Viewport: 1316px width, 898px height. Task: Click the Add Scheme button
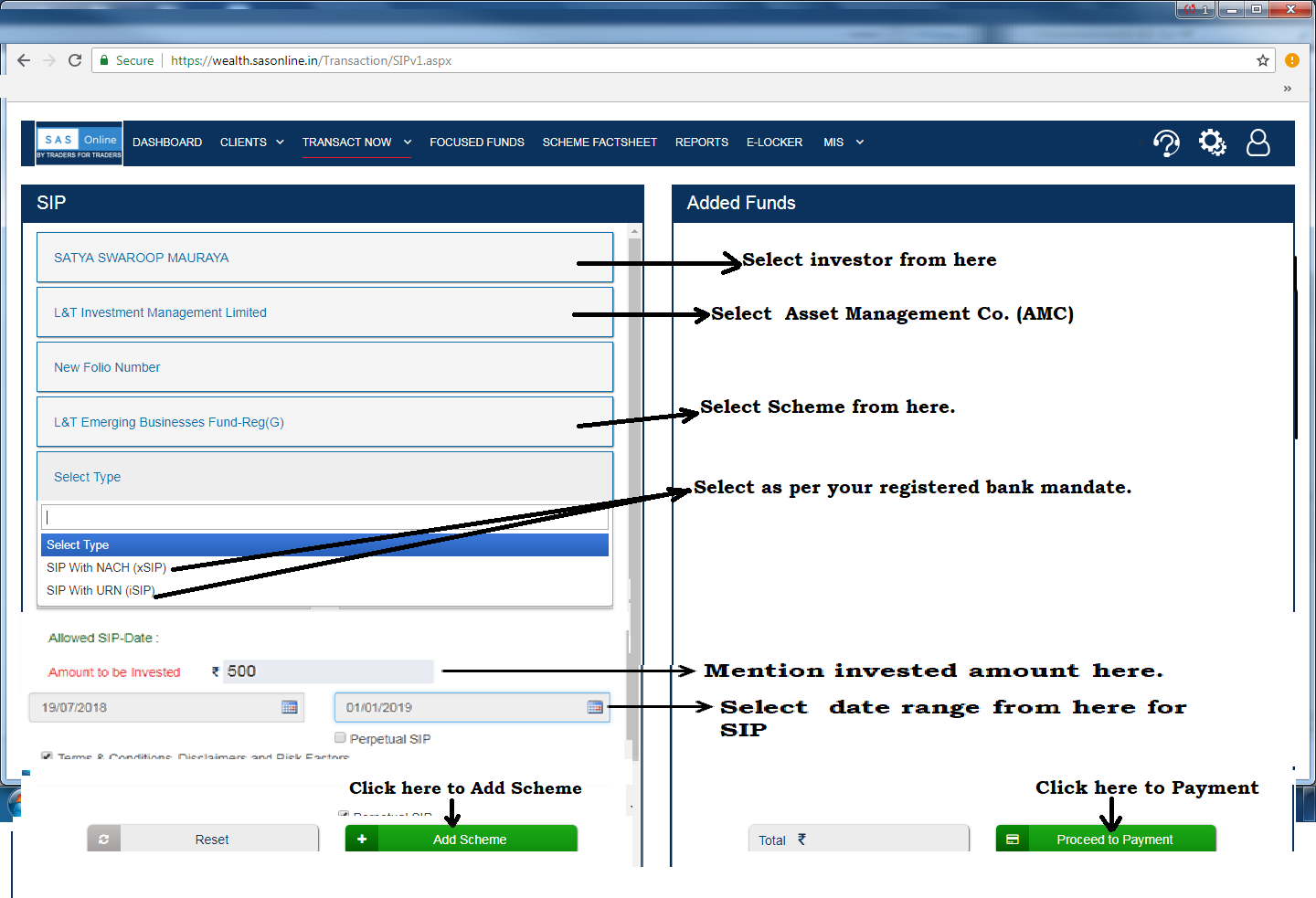point(462,839)
